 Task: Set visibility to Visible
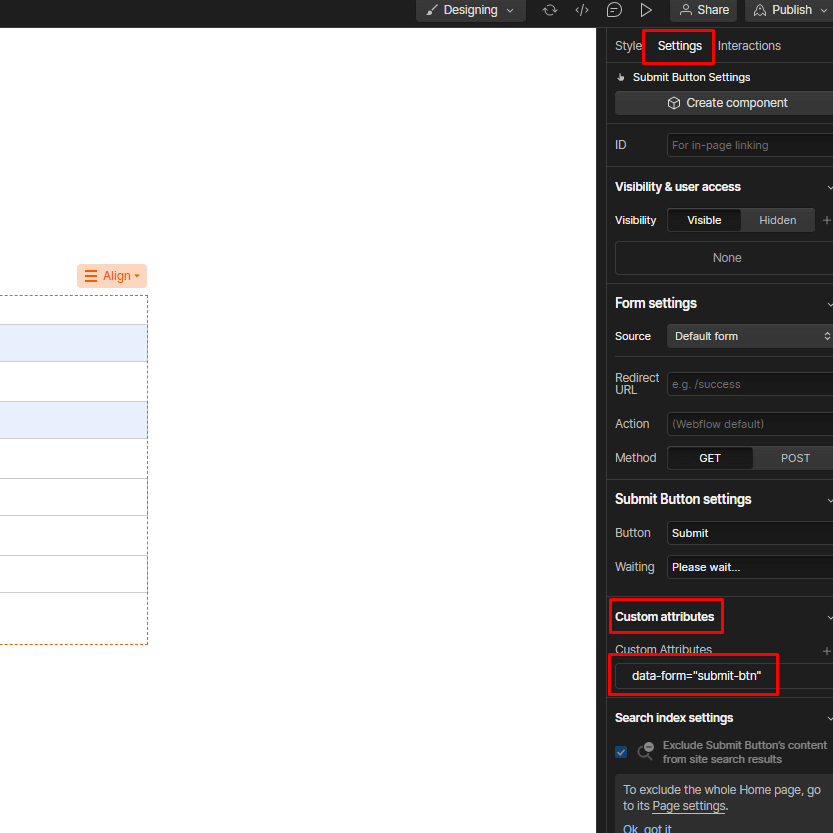(x=704, y=220)
